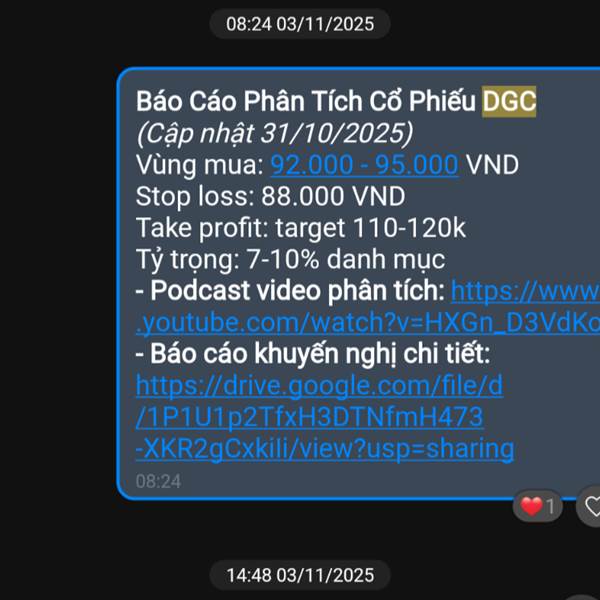Click the Stop loss: 88.000 VND line

[271, 196]
